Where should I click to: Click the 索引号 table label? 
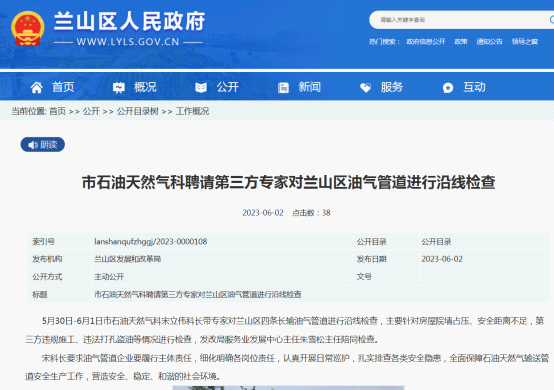(43, 242)
